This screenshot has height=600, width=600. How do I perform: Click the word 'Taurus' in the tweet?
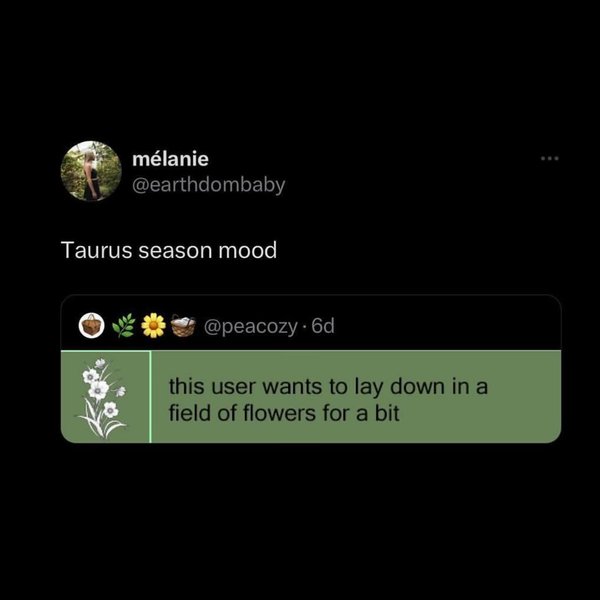tap(96, 250)
